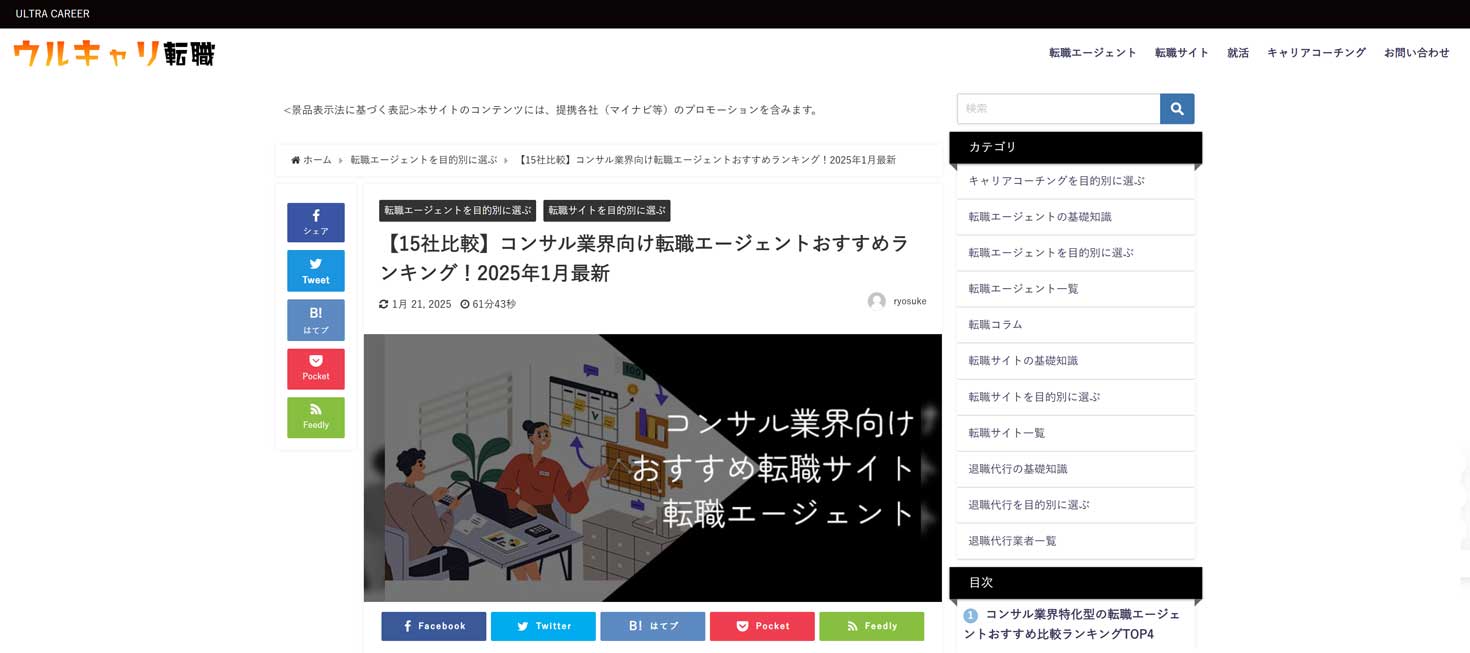Share via Facebook sidebar icon

315,222
